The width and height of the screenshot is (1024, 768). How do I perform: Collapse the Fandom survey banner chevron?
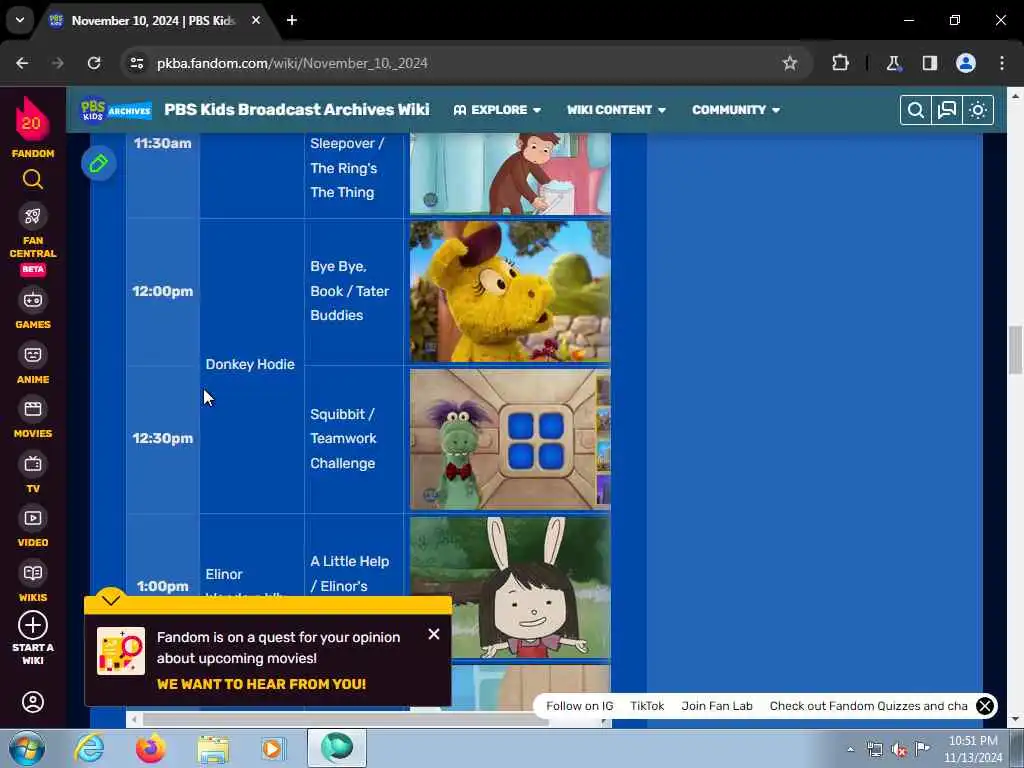pos(111,599)
